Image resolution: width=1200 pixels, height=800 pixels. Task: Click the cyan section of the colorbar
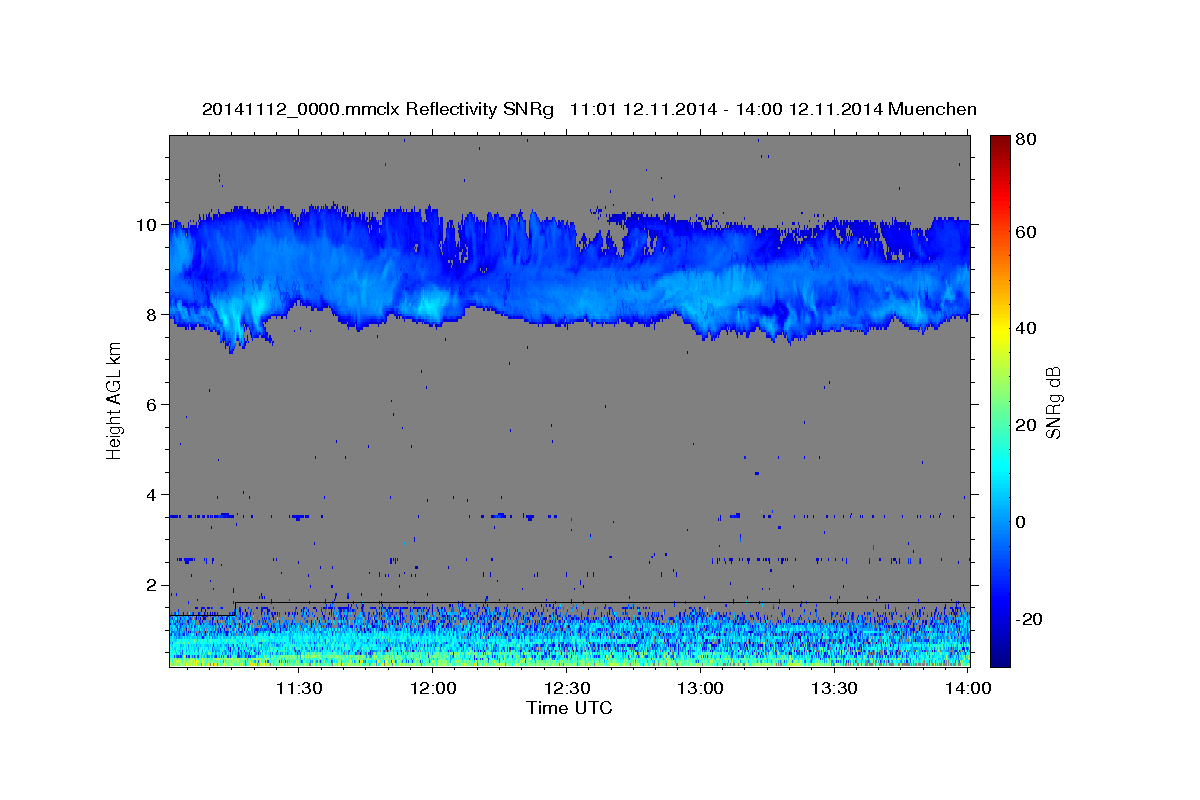(x=1000, y=463)
